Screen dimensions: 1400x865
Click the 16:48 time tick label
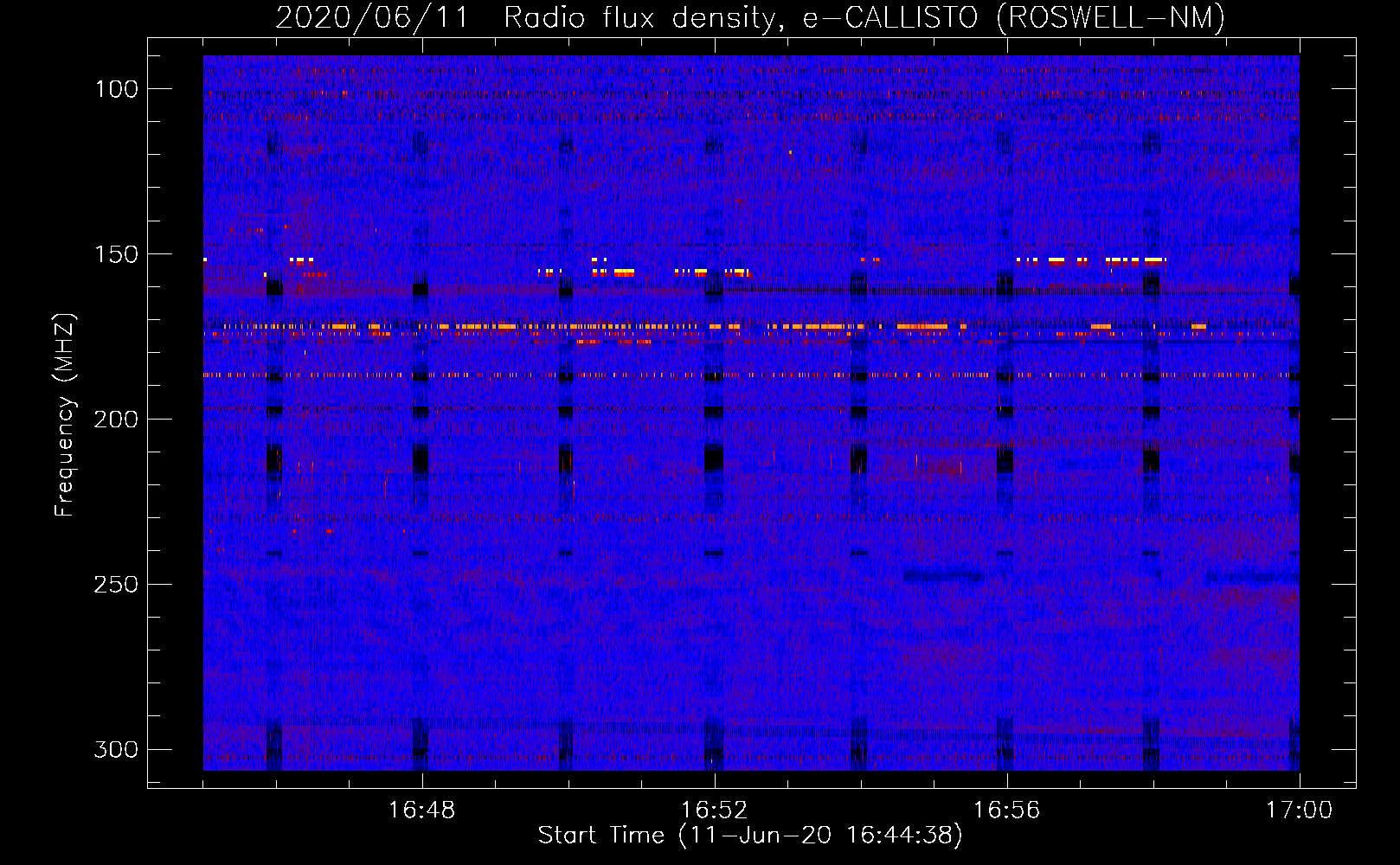pos(421,811)
